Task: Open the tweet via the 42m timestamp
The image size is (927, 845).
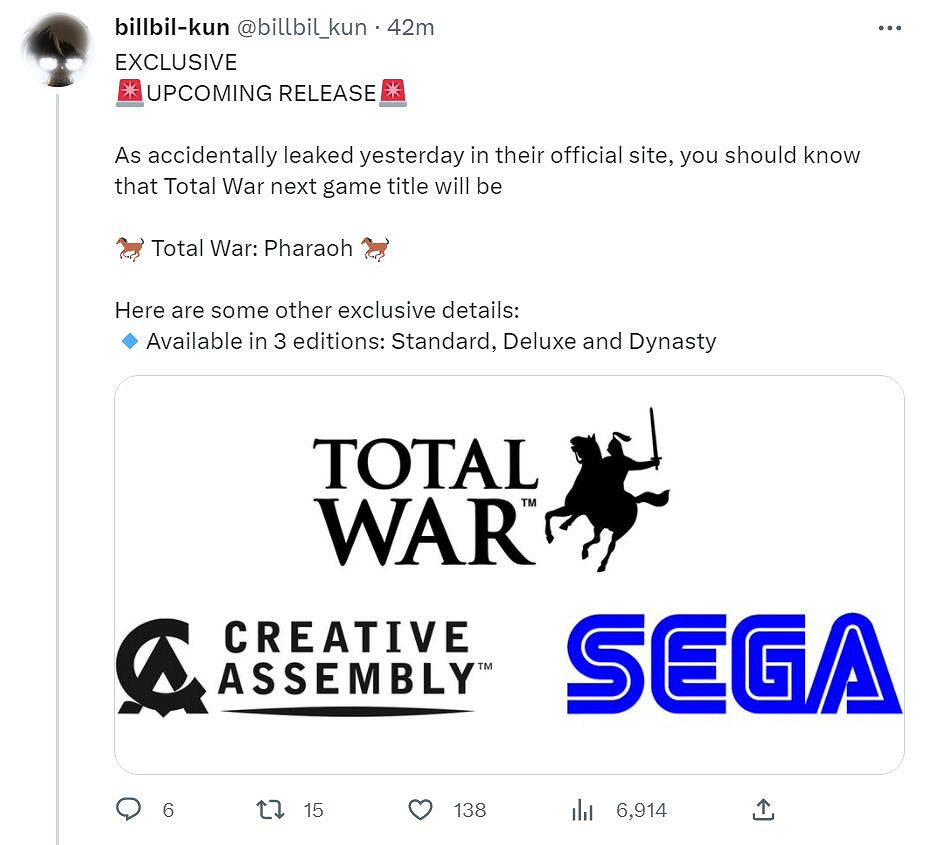Action: 411,28
